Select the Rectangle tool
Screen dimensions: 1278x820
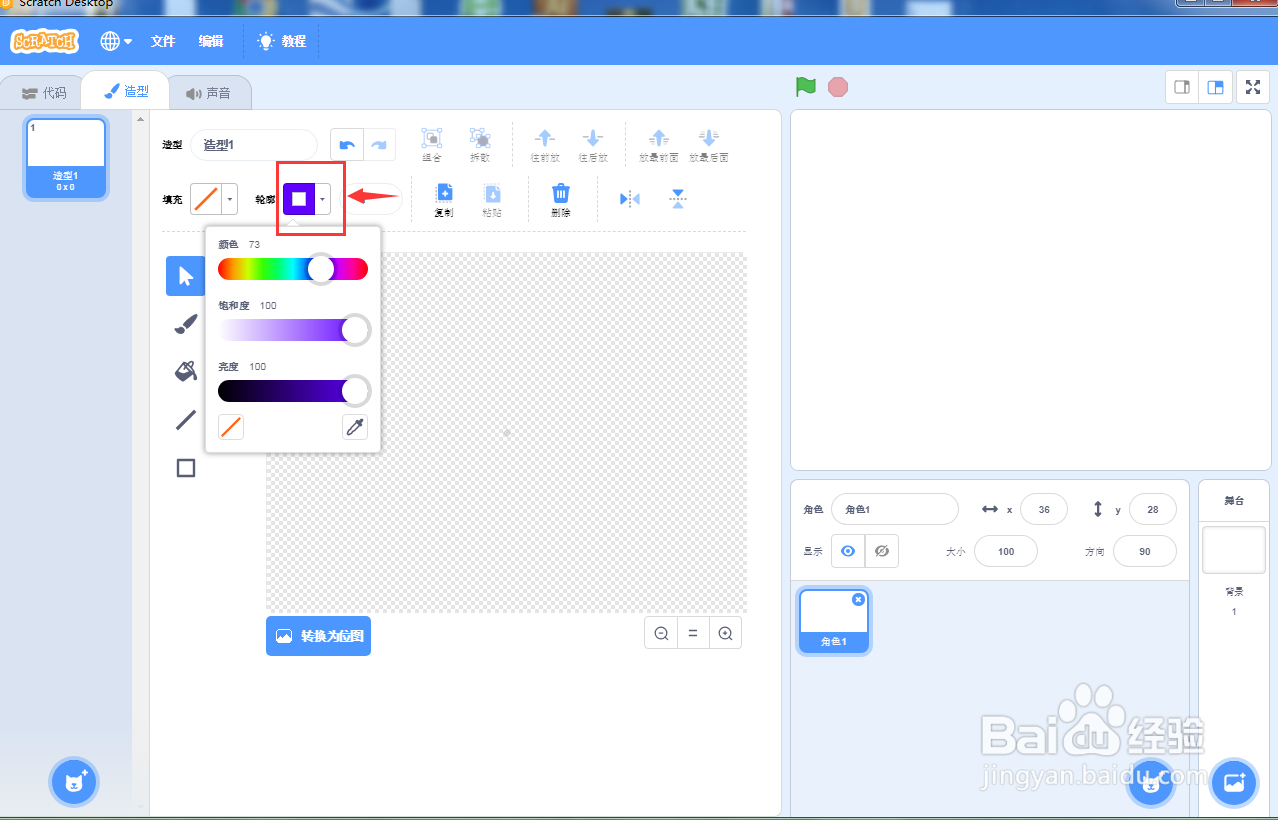[185, 467]
